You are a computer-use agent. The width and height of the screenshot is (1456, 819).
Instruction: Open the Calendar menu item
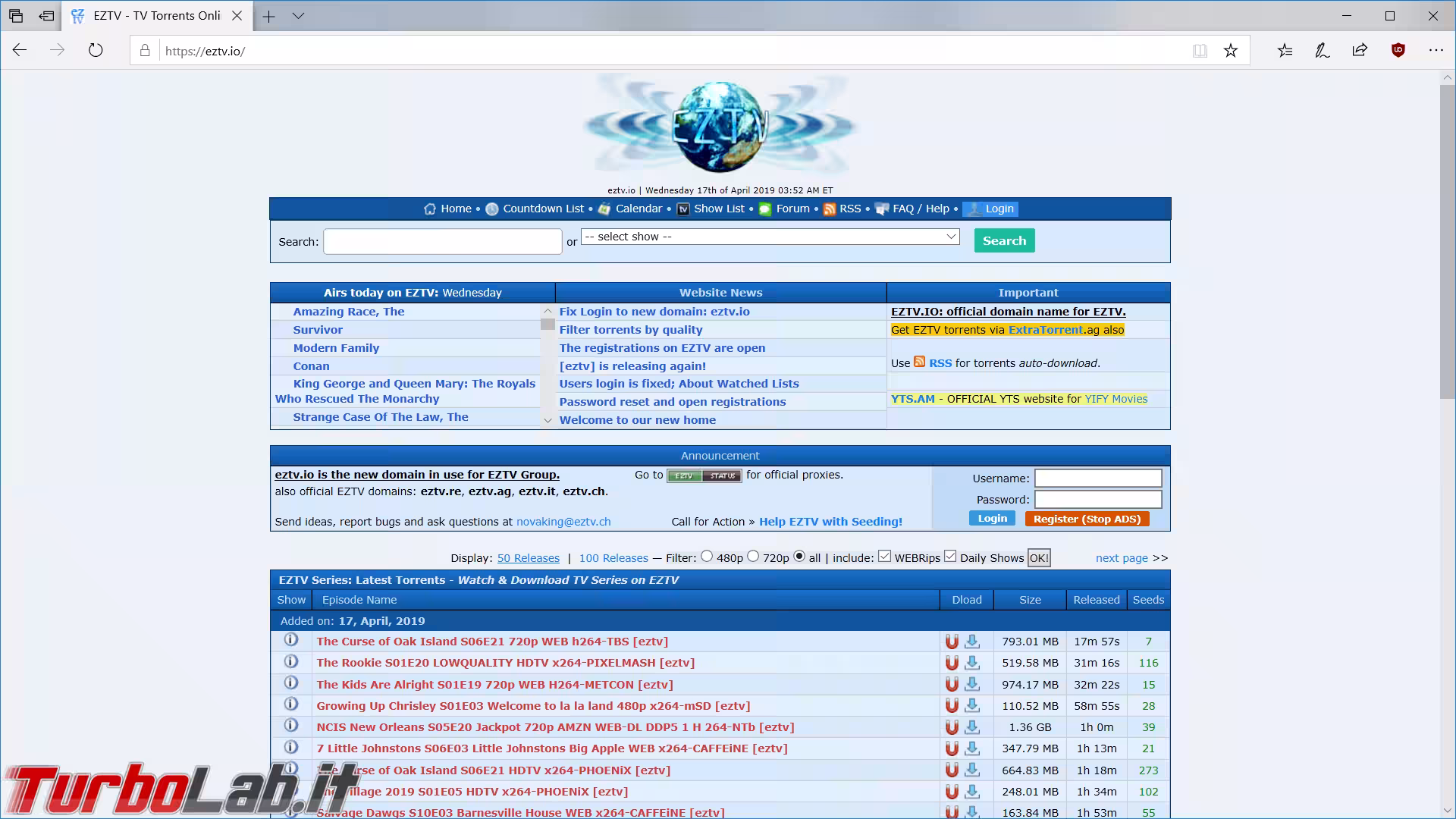point(629,209)
